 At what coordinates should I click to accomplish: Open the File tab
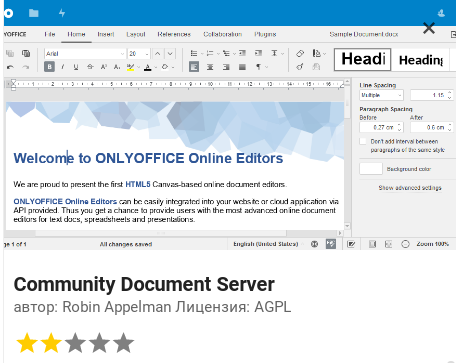[50, 34]
